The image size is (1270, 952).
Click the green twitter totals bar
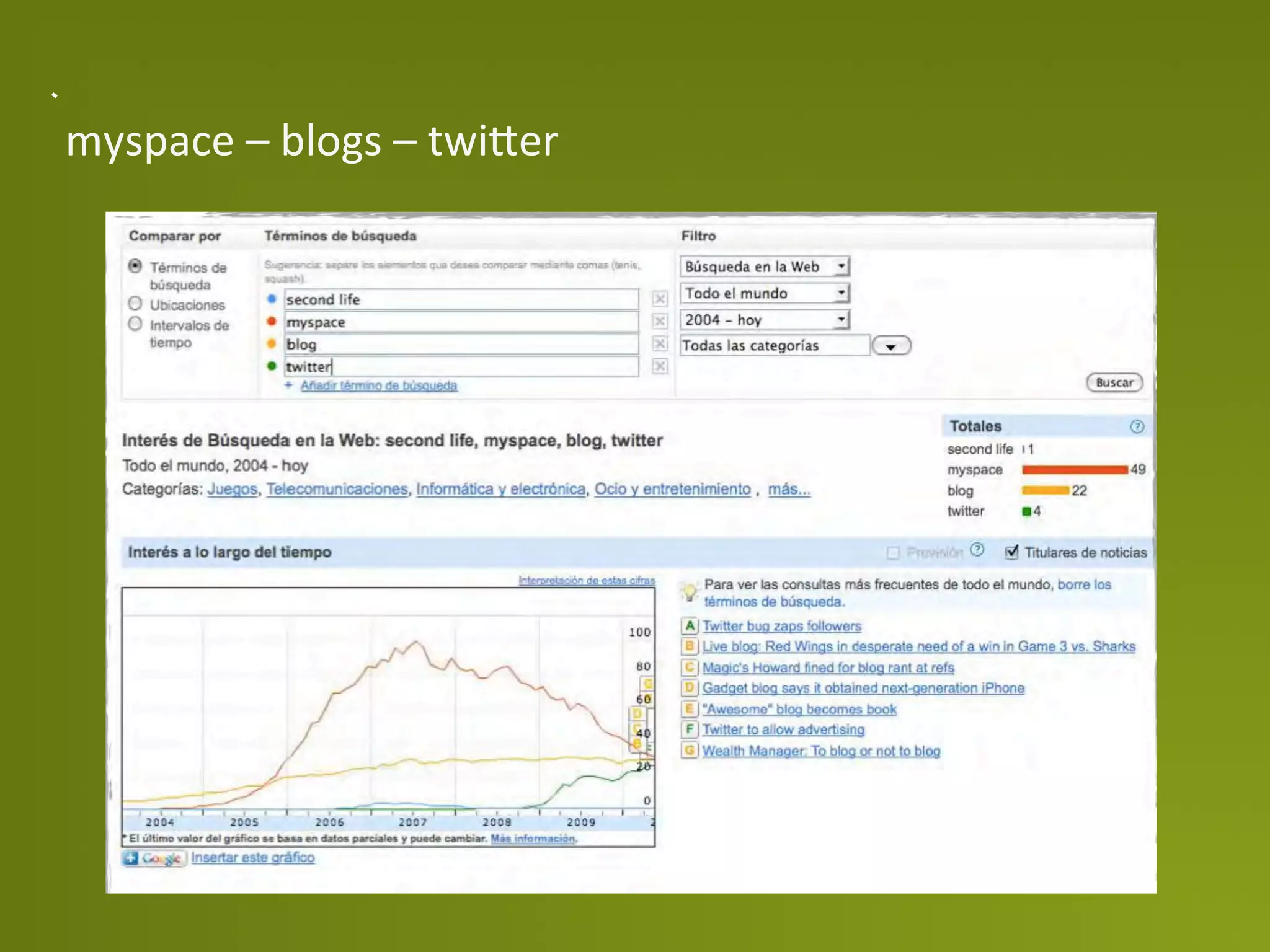coord(1026,511)
